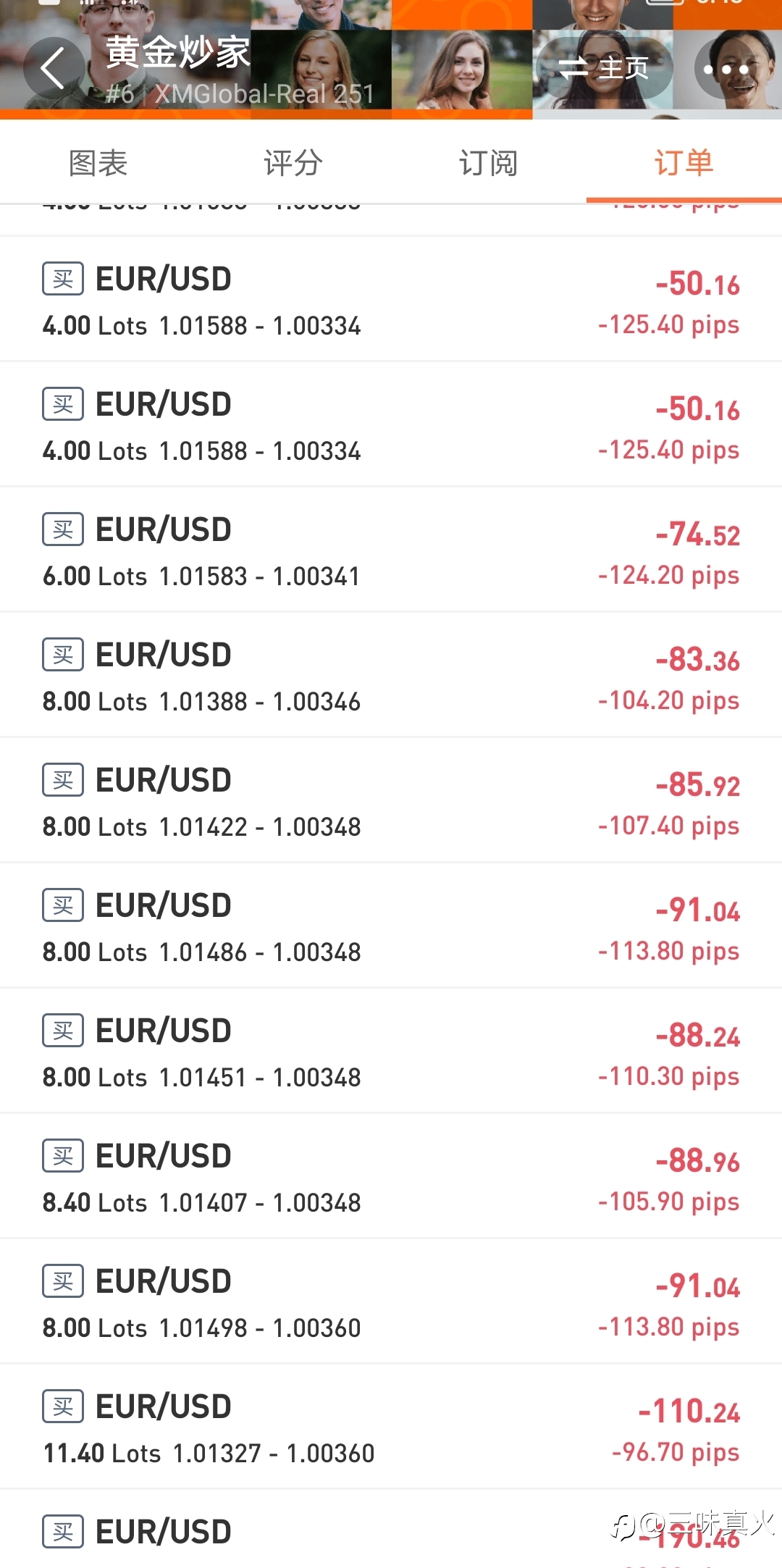Tap the 买 icon on the 6.00 Lots order

tap(63, 529)
